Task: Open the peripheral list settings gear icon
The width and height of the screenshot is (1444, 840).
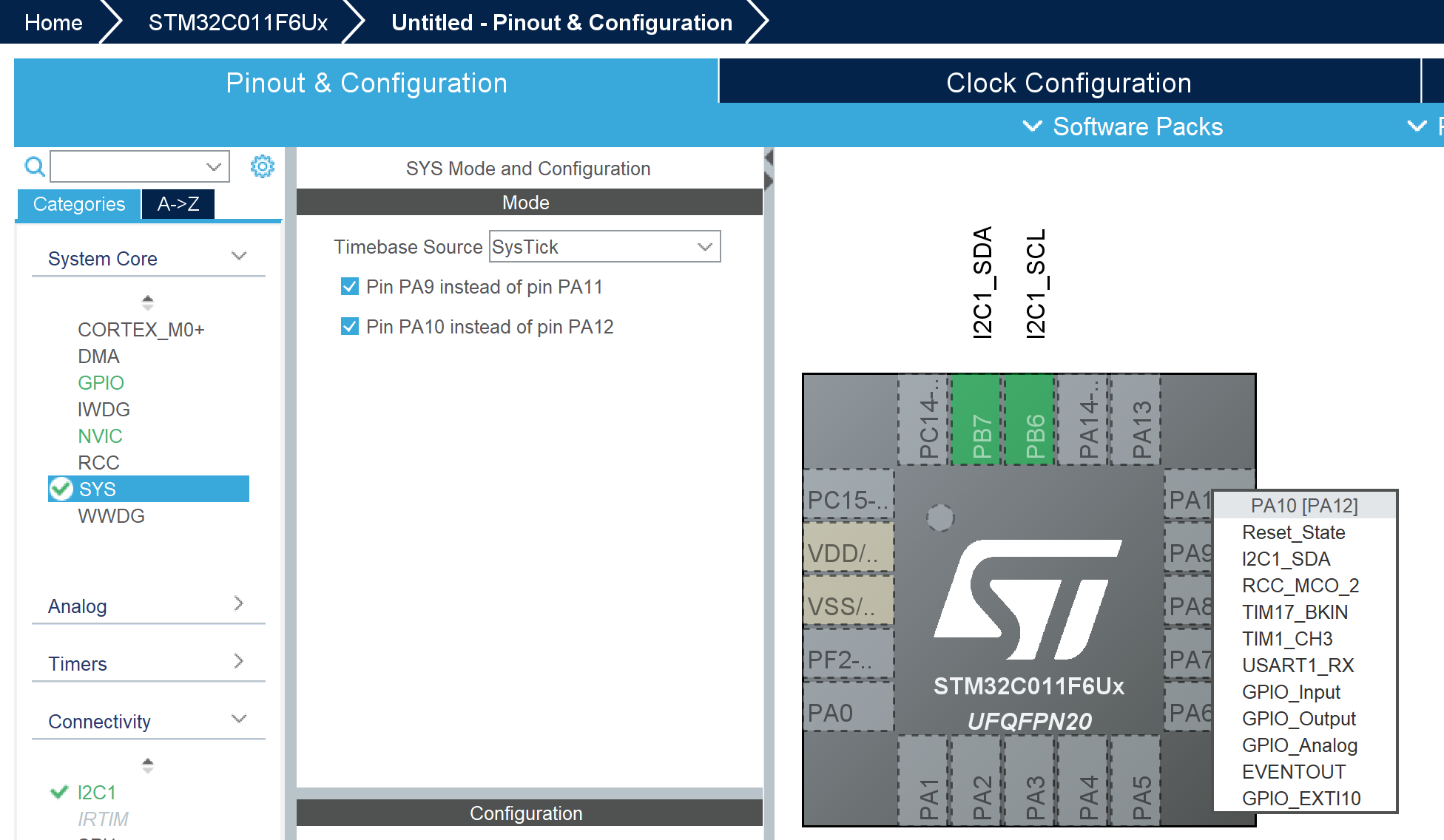Action: [263, 166]
